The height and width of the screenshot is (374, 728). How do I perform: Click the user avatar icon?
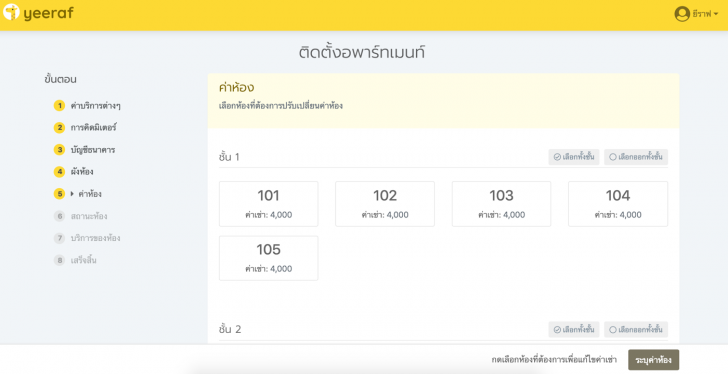(682, 14)
